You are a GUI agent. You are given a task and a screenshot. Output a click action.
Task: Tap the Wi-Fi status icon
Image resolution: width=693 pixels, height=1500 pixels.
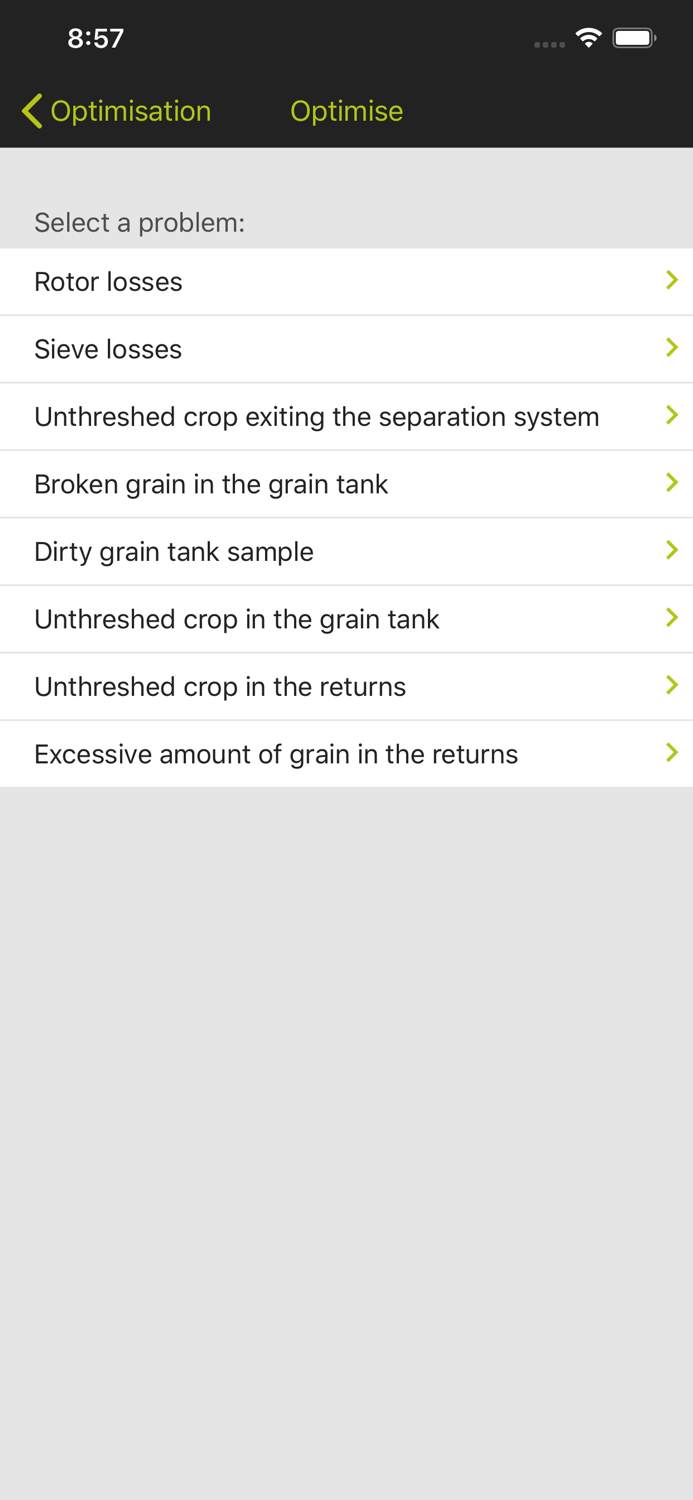(x=588, y=39)
